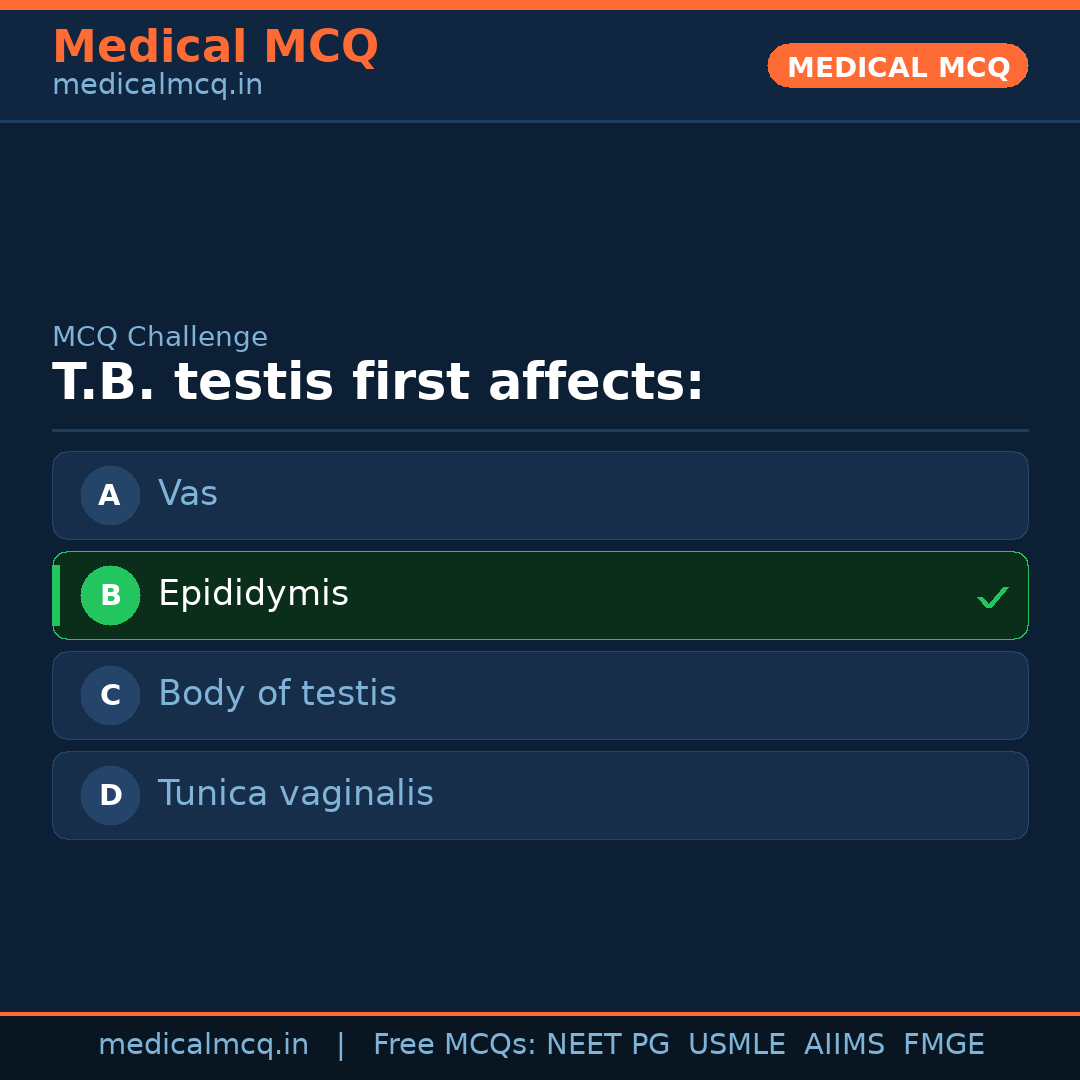Open the medicalmcq.in link in header
The image size is (1080, 1080).
coord(157,86)
